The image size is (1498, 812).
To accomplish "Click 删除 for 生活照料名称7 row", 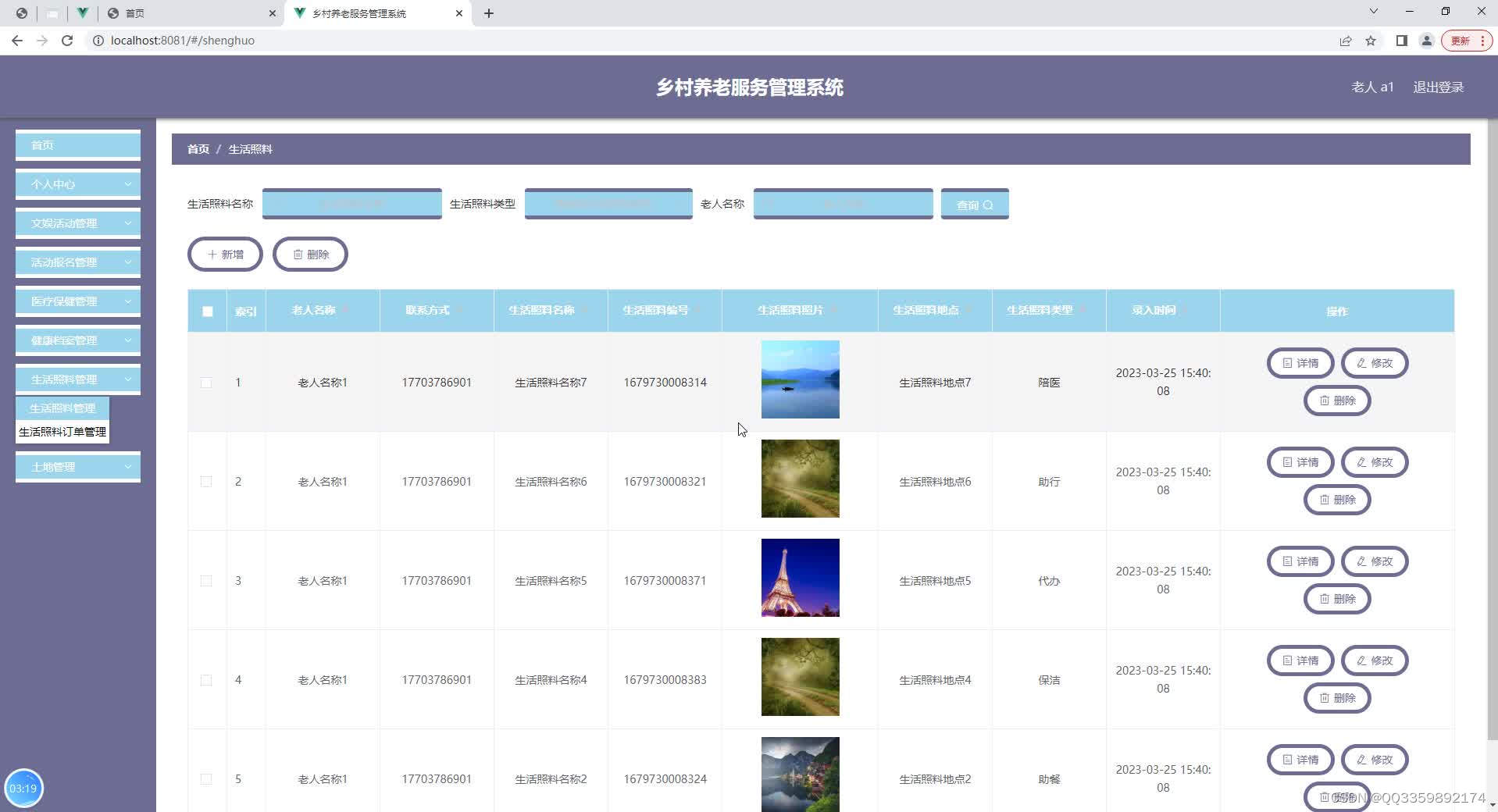I will (x=1337, y=401).
